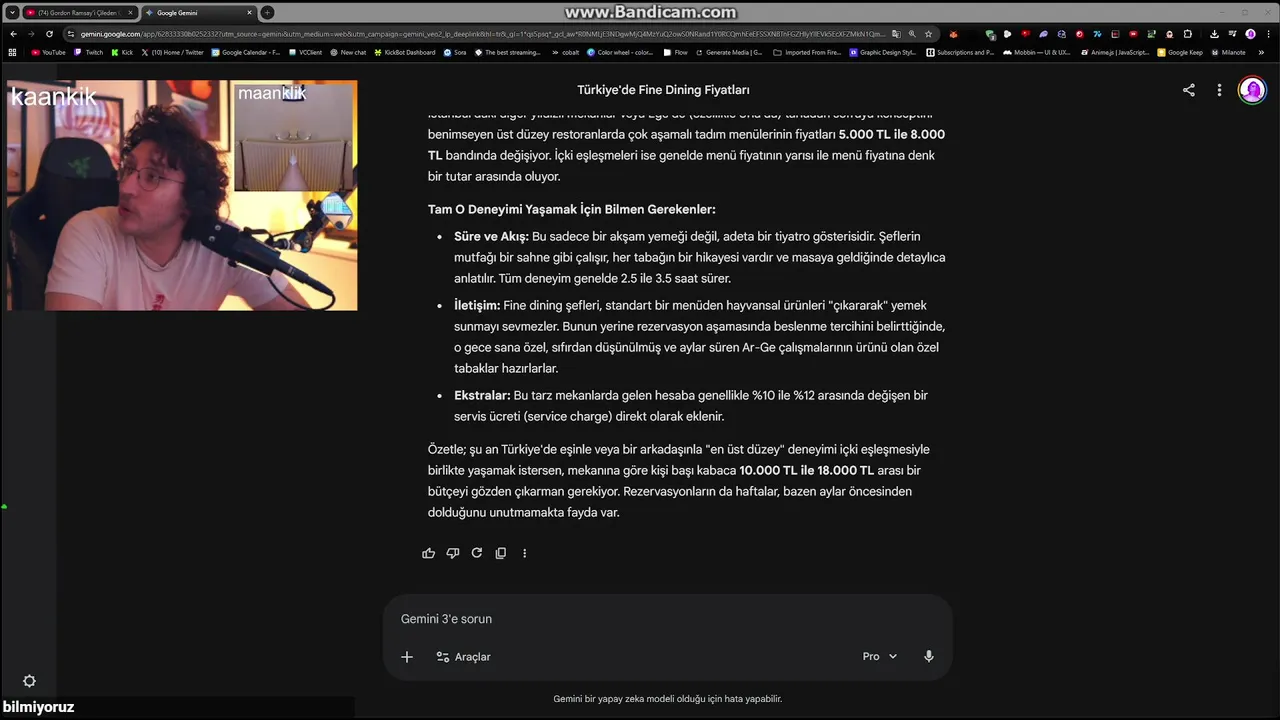Close the Google Gemini tab
The width and height of the screenshot is (1280, 720).
coord(249,13)
